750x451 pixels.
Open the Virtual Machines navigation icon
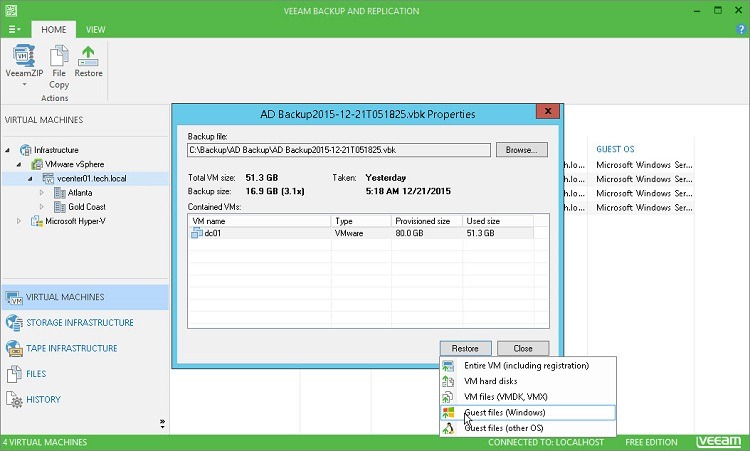click(x=14, y=297)
